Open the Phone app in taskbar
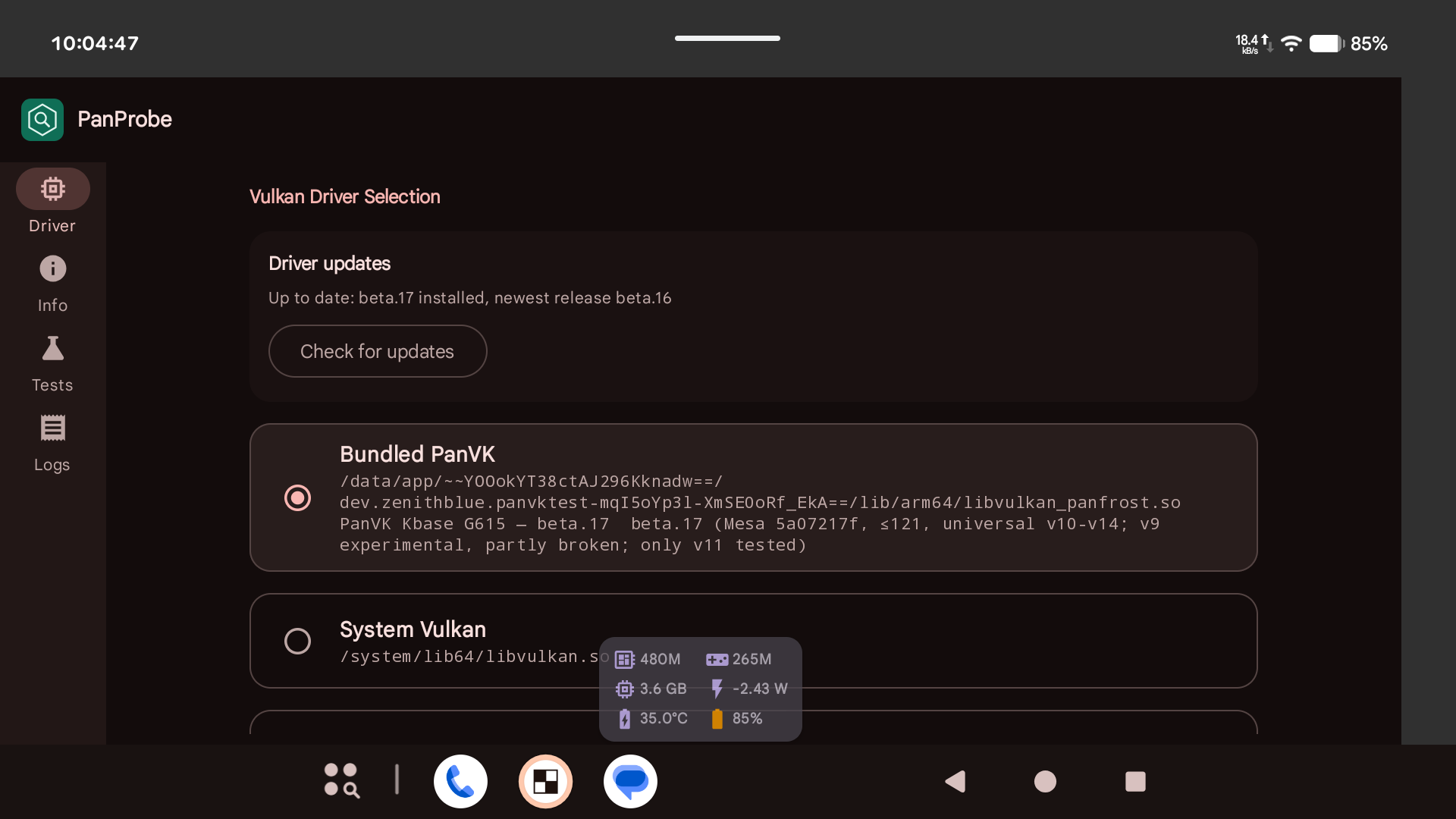 460,781
